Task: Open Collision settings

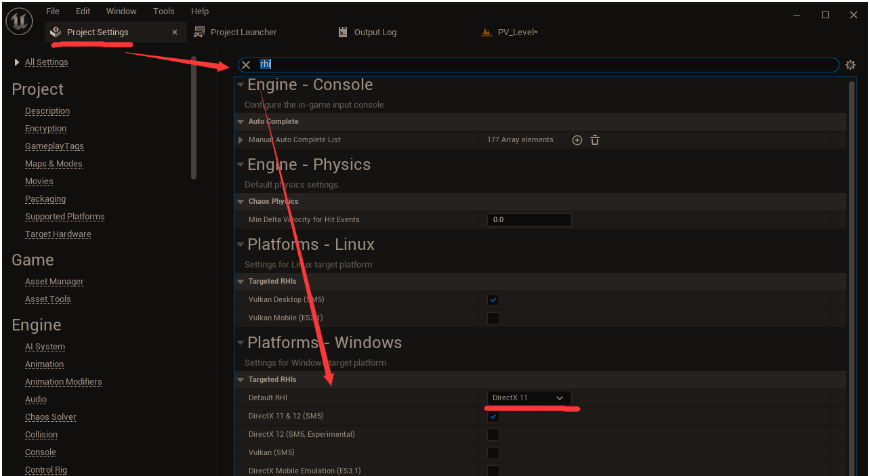Action: point(41,435)
